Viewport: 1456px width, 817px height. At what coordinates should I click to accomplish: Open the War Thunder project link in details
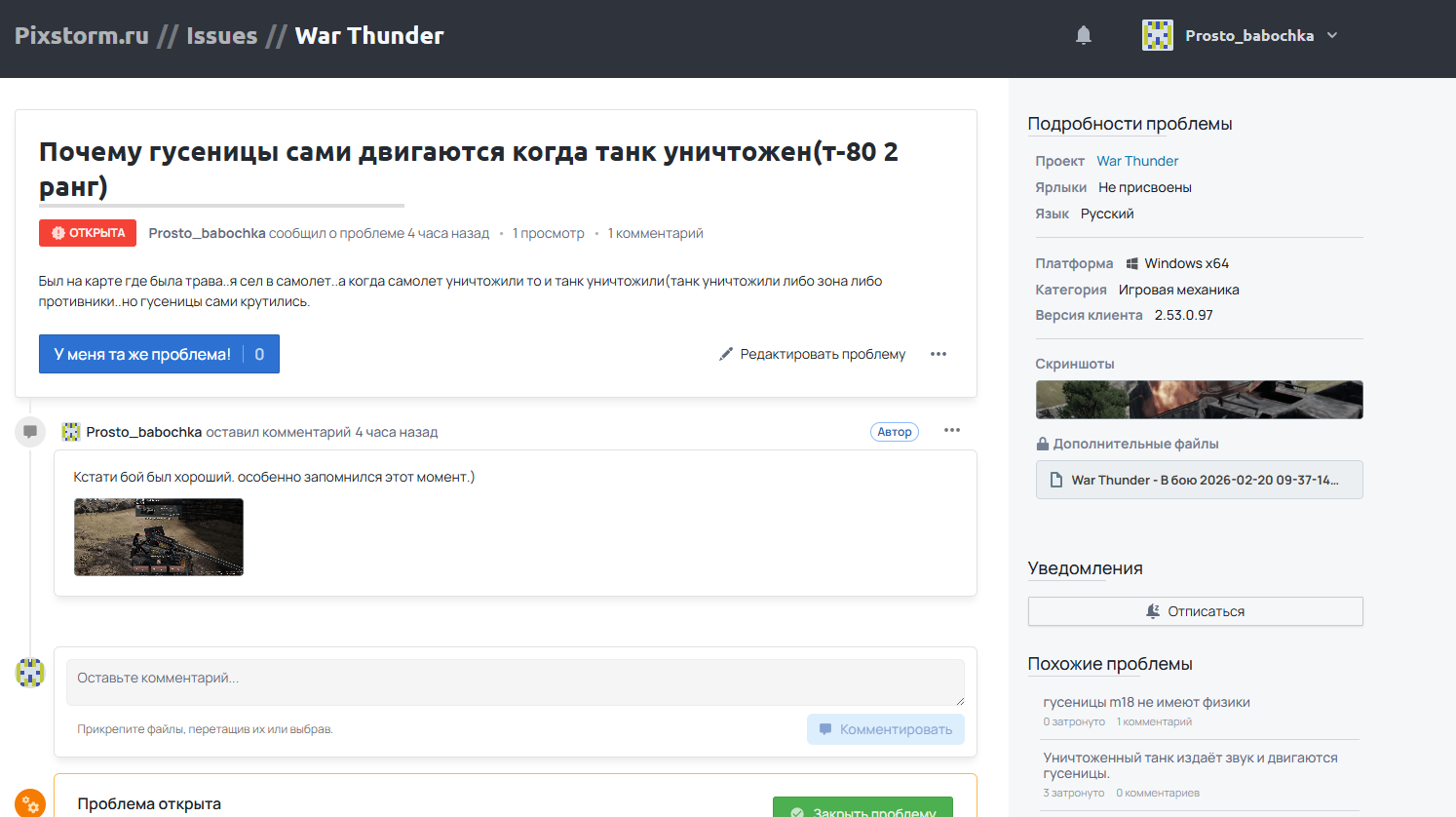[x=1137, y=161]
